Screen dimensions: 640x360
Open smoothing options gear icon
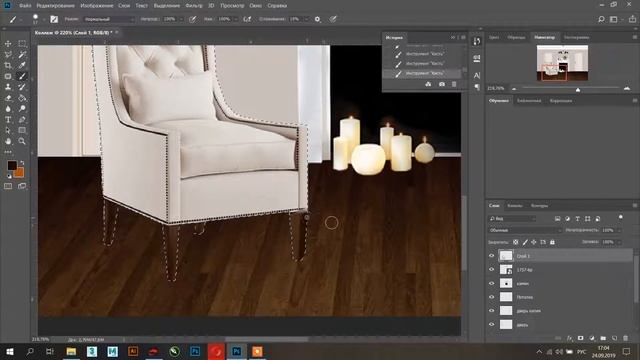click(317, 19)
